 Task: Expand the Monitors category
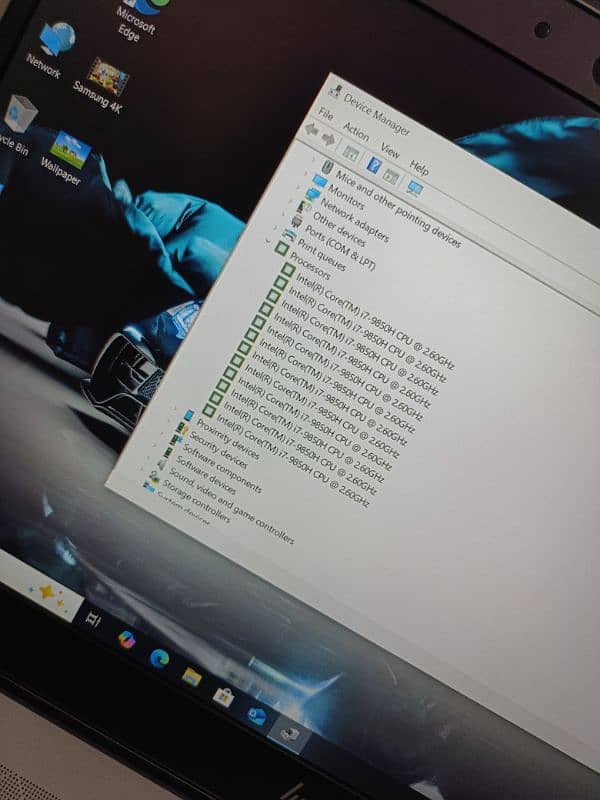click(x=307, y=174)
